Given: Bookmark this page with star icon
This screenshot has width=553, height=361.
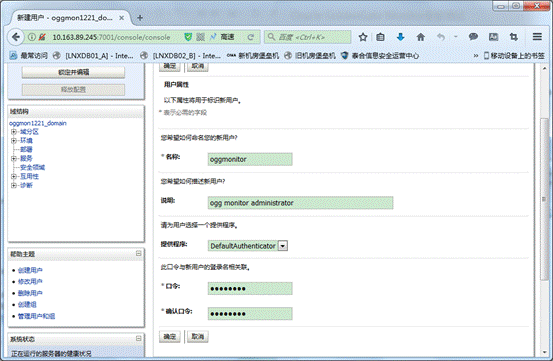Looking at the screenshot, I should (363, 37).
